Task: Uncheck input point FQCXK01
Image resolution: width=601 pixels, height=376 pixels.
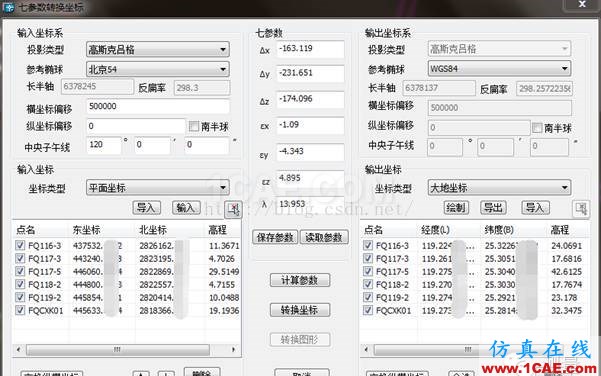Action: (x=20, y=310)
